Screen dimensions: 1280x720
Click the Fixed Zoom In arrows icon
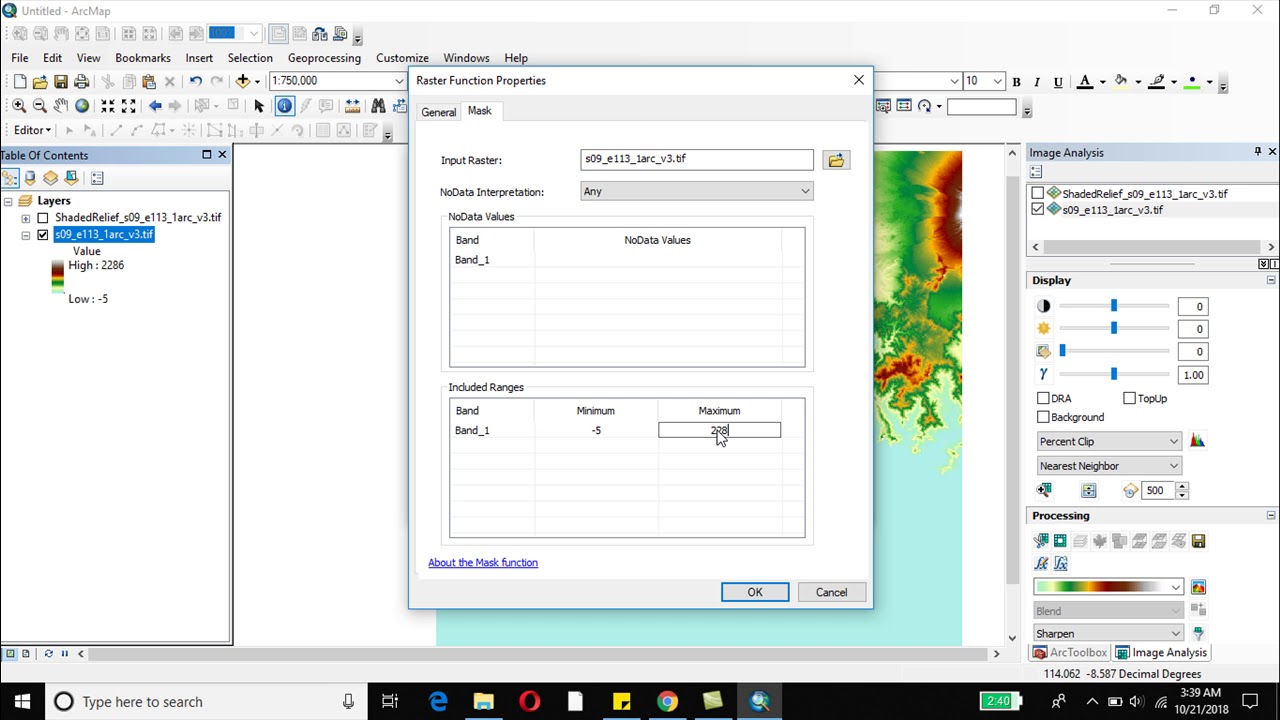coord(108,106)
